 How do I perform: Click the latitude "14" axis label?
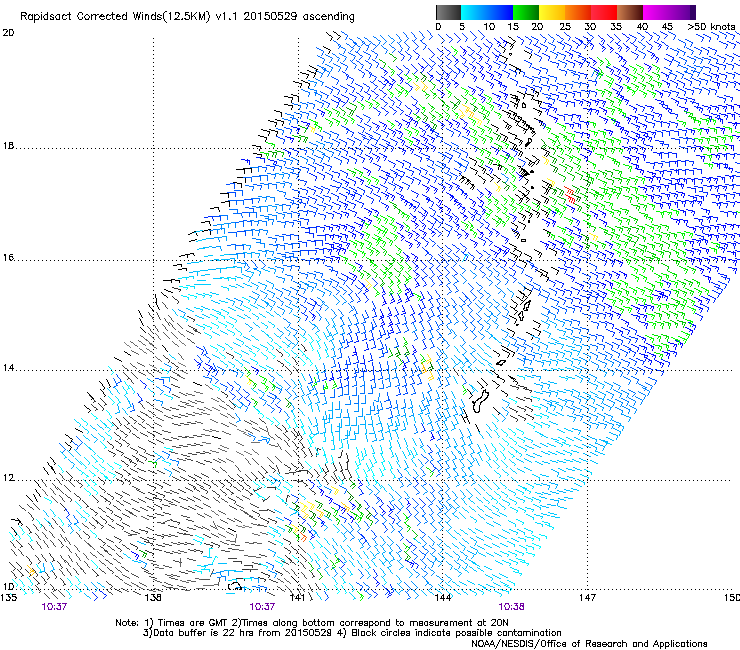tap(8, 368)
